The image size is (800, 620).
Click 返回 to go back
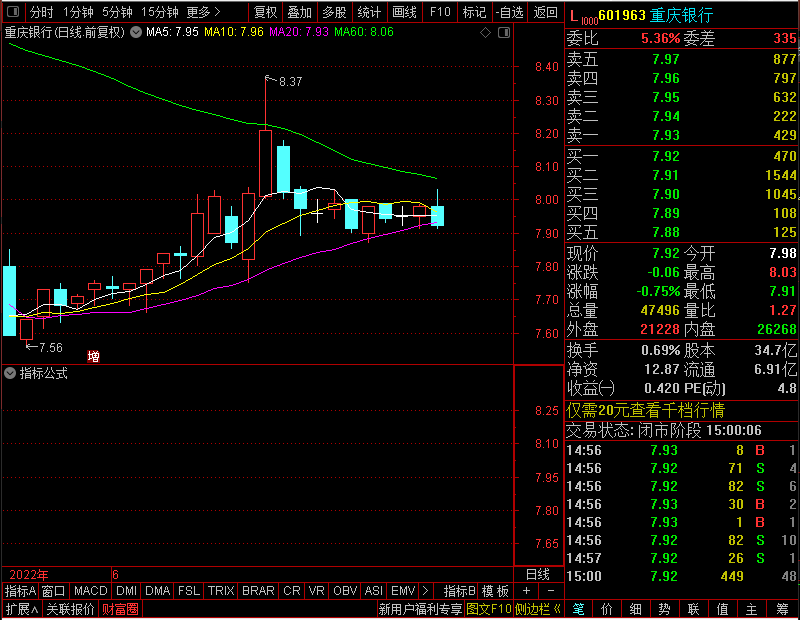point(545,12)
